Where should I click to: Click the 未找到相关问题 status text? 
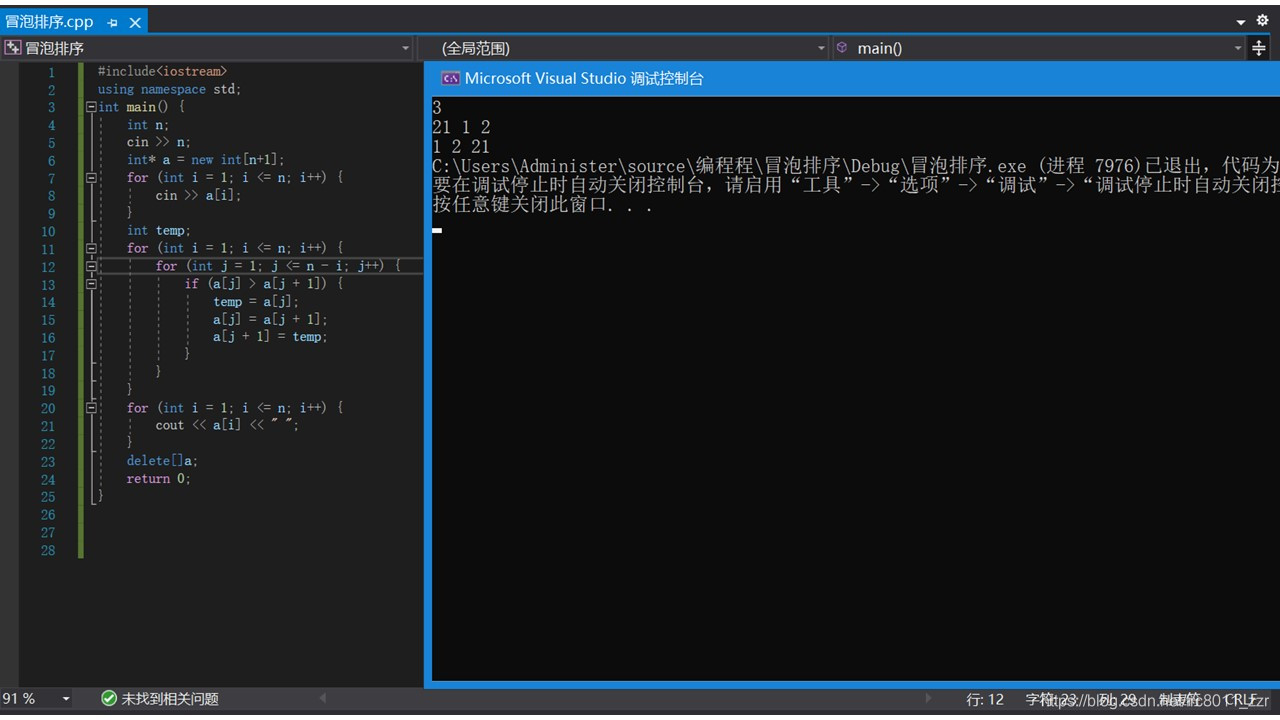coord(170,699)
